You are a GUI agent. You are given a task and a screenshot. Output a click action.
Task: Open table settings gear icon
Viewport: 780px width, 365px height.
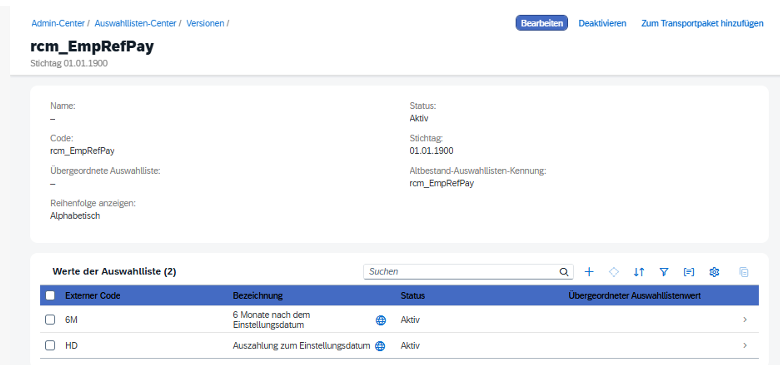[714, 272]
